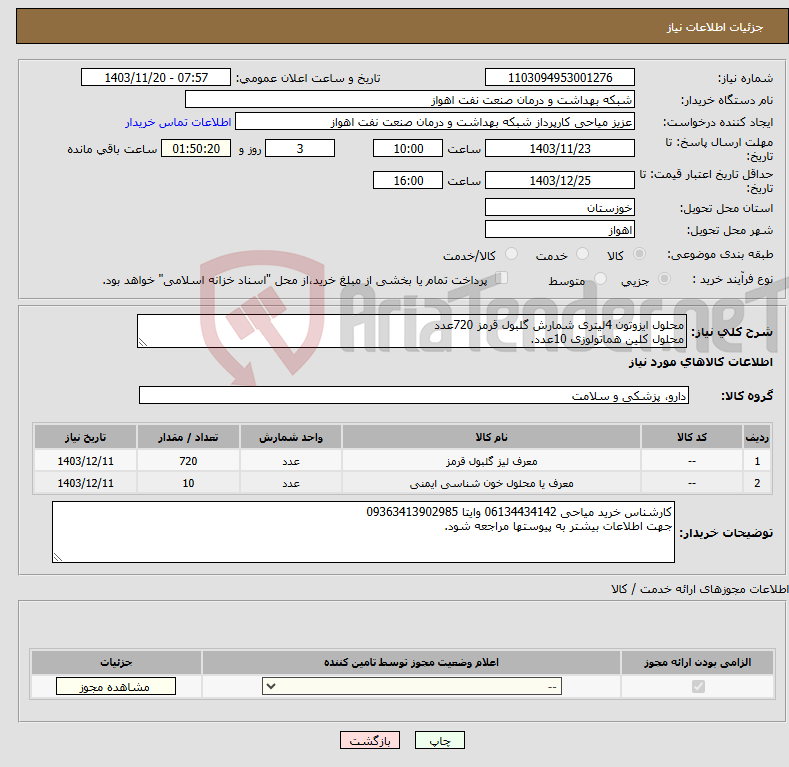Click the price validity date 1403/12/25
The width and height of the screenshot is (789, 767).
click(560, 180)
